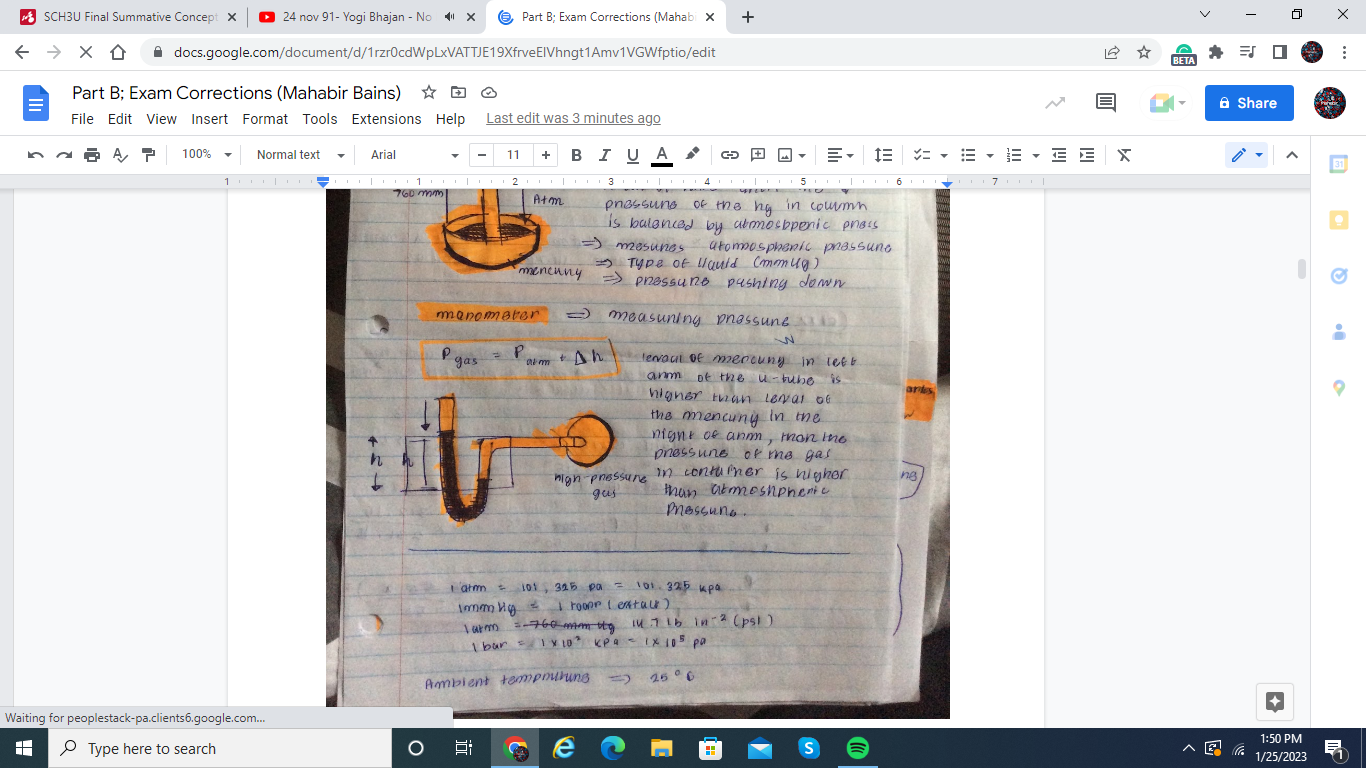Open the File menu
Screen dimensions: 1366x768
click(82, 119)
